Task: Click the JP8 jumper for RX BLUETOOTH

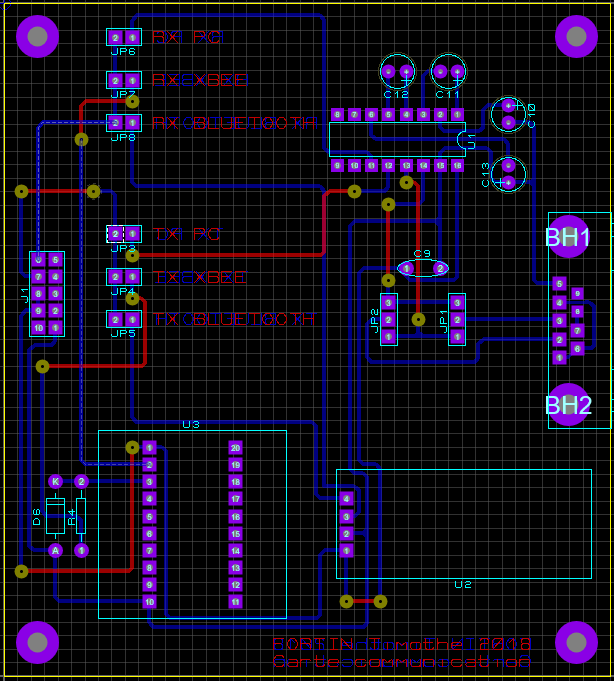Action: point(124,123)
